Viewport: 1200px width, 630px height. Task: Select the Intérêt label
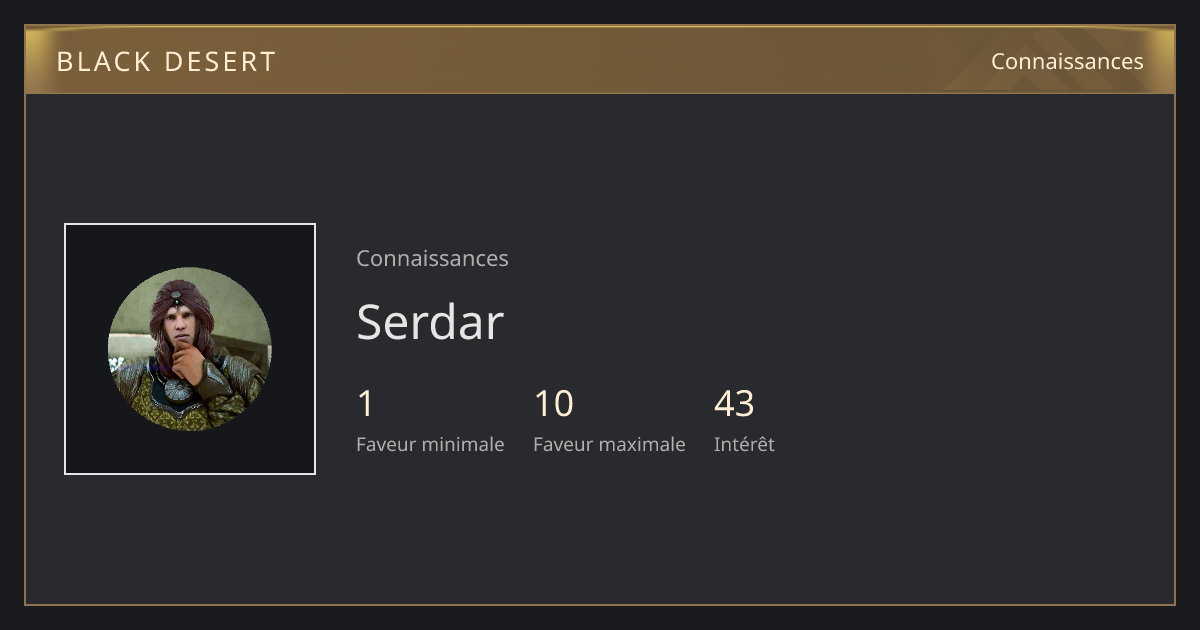pos(744,444)
